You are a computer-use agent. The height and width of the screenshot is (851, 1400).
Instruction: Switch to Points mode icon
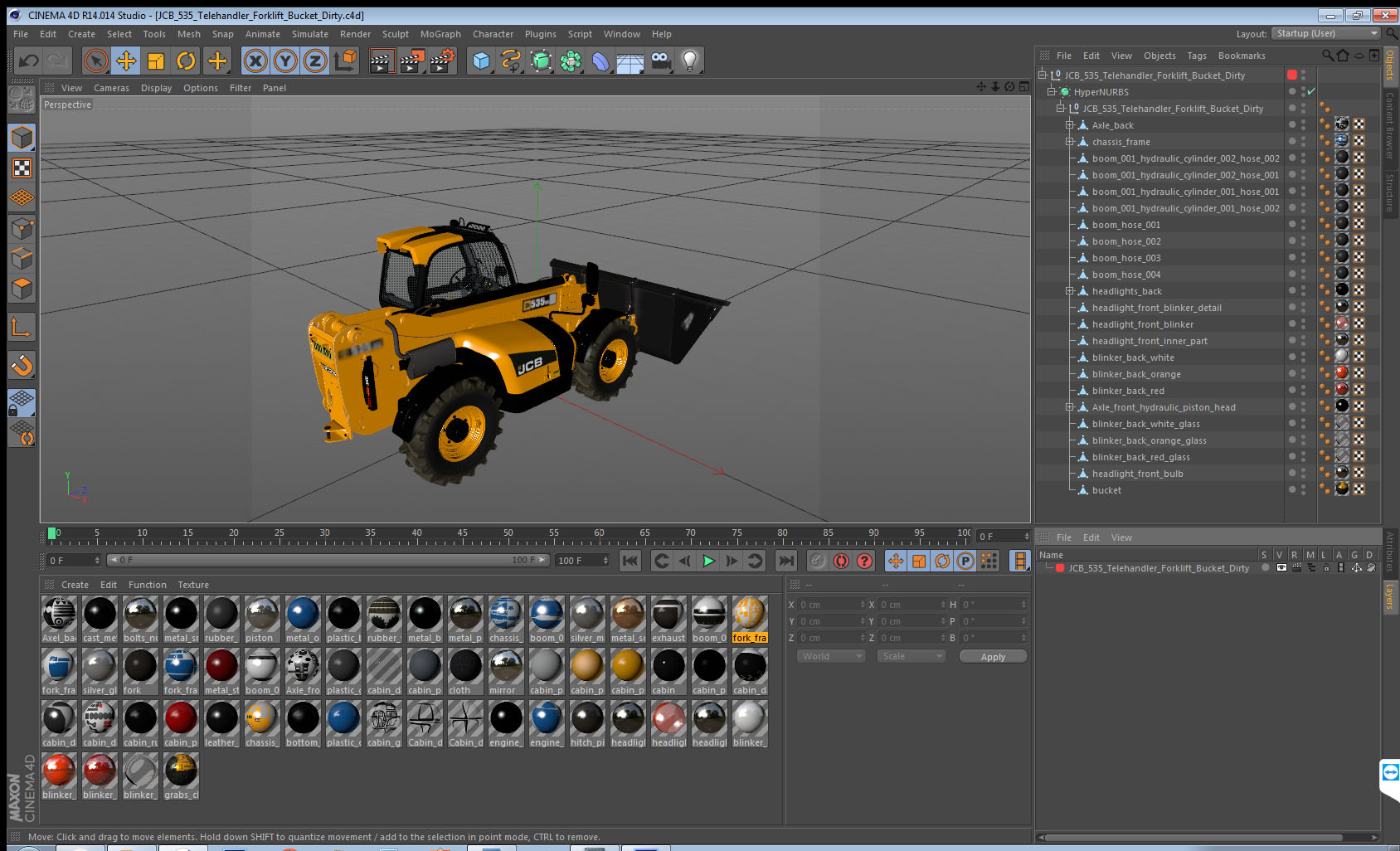point(22,228)
